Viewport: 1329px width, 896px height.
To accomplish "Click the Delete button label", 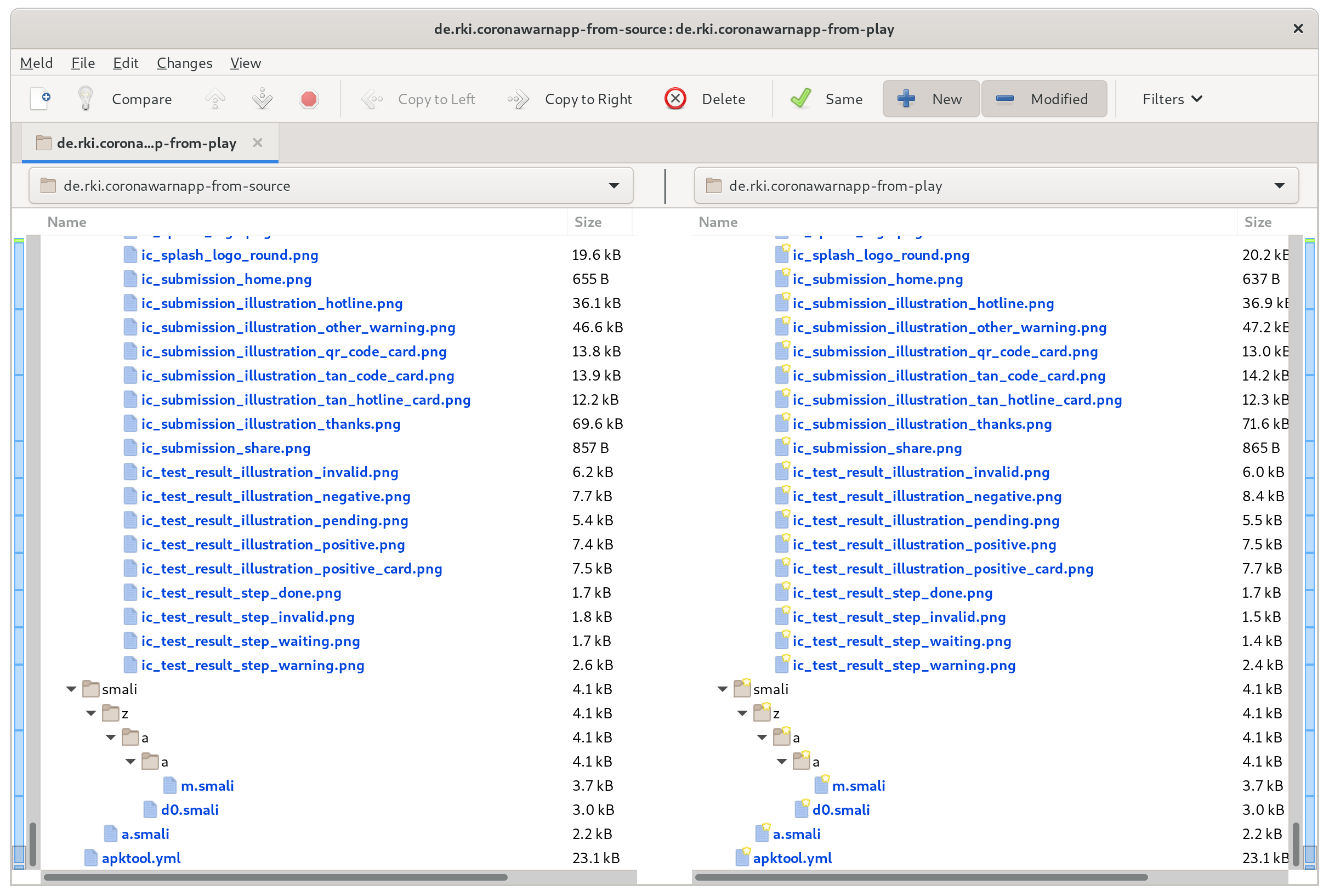I will pyautogui.click(x=723, y=99).
